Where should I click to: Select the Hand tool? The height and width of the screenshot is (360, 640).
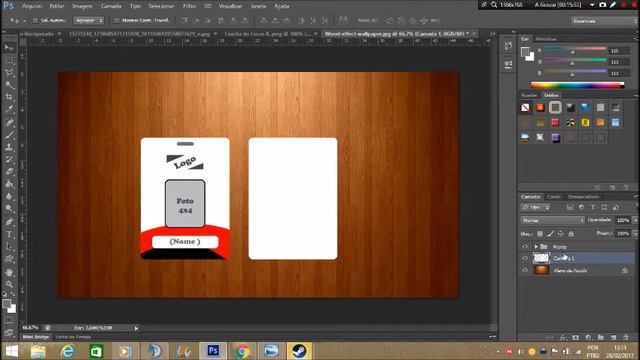(9, 272)
